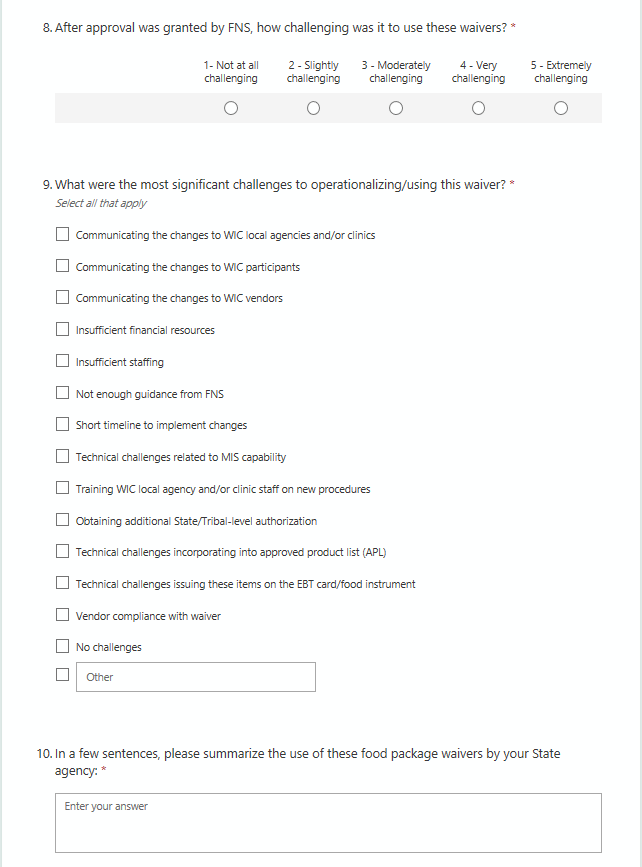Image resolution: width=642 pixels, height=867 pixels.
Task: Enable 'Technical challenges related to MIS capability'
Action: [62, 457]
